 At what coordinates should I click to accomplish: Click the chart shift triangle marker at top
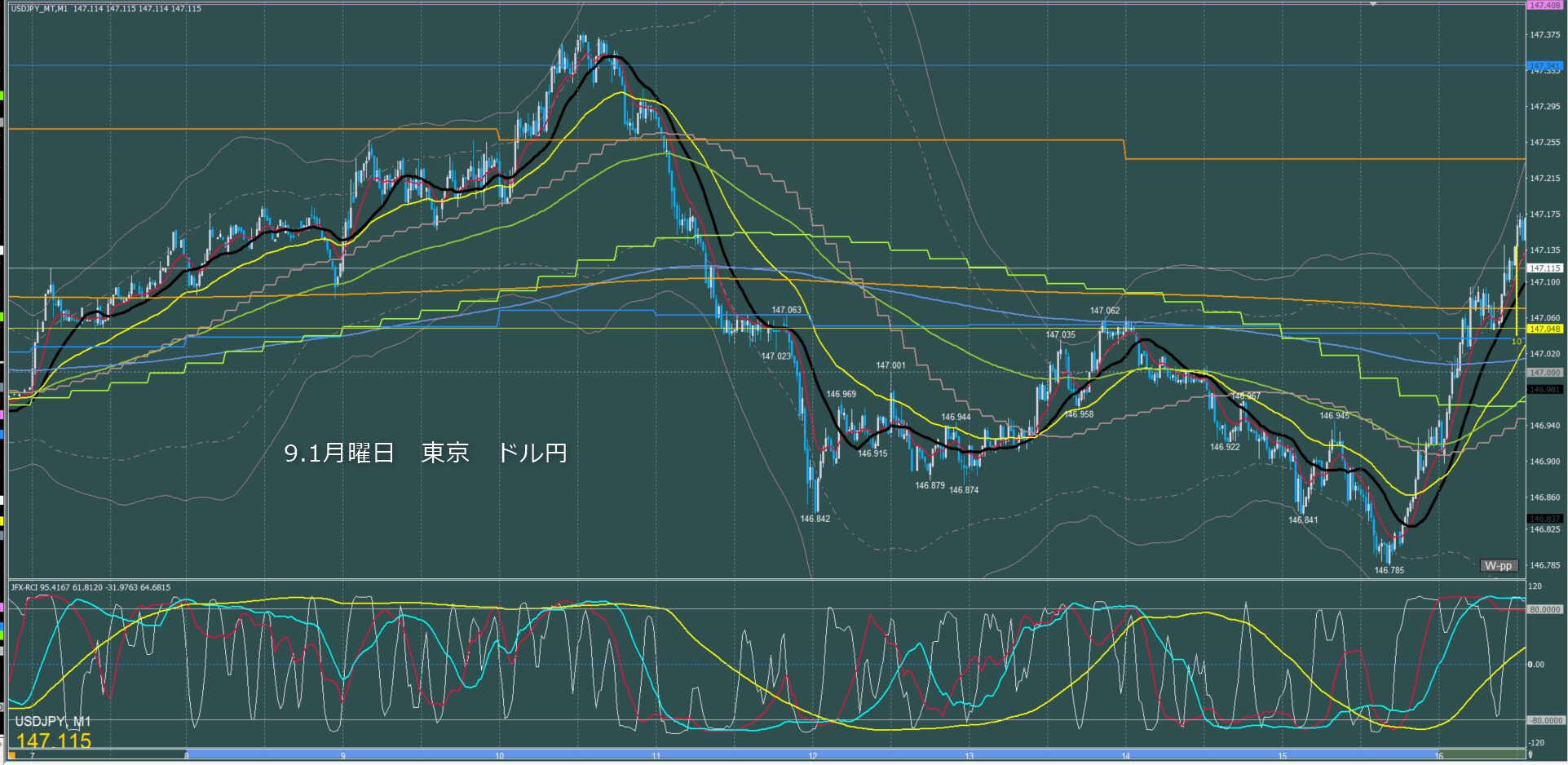[x=1373, y=4]
